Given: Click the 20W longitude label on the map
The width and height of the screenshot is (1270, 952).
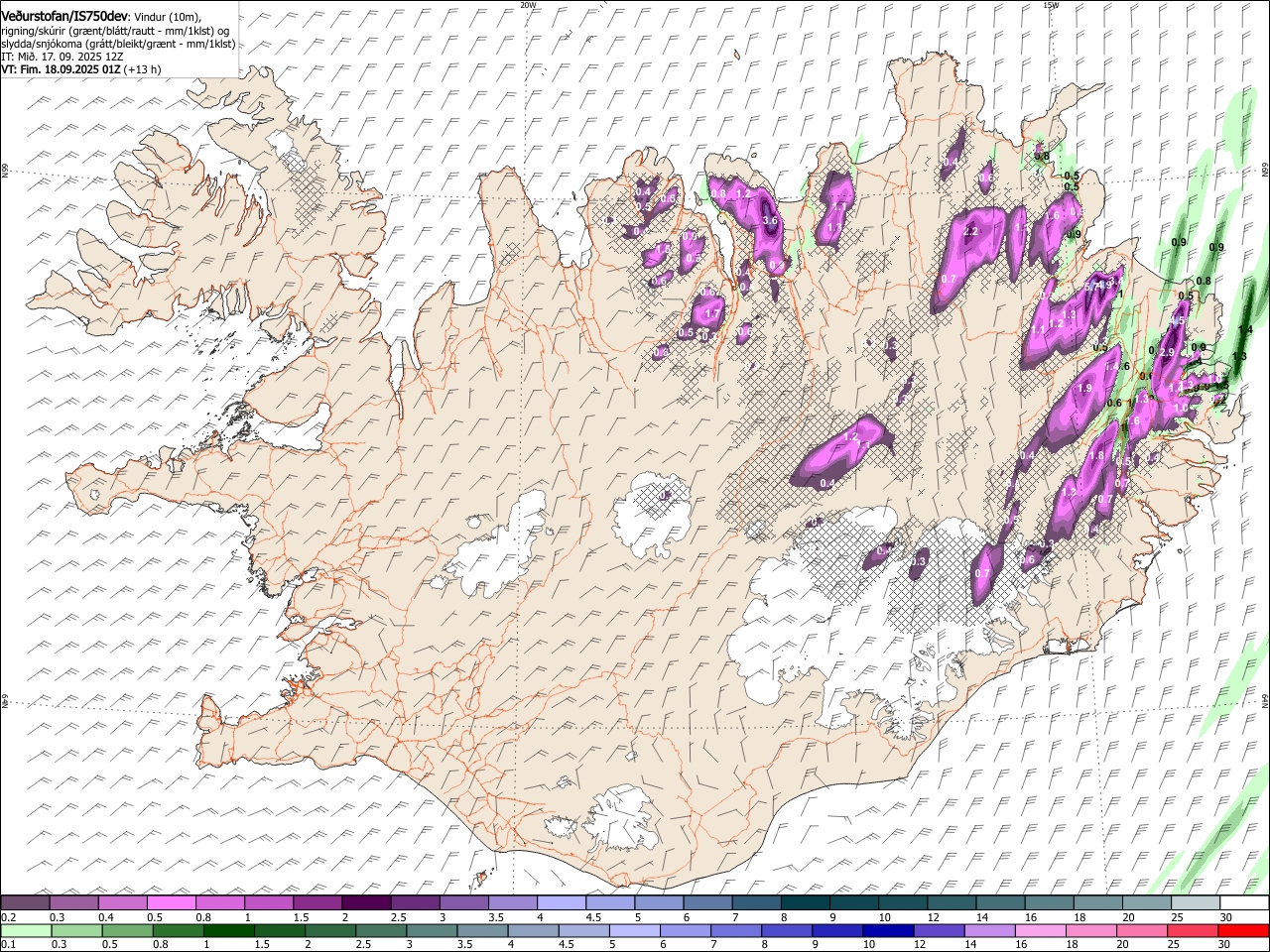Looking at the screenshot, I should tap(528, 5).
